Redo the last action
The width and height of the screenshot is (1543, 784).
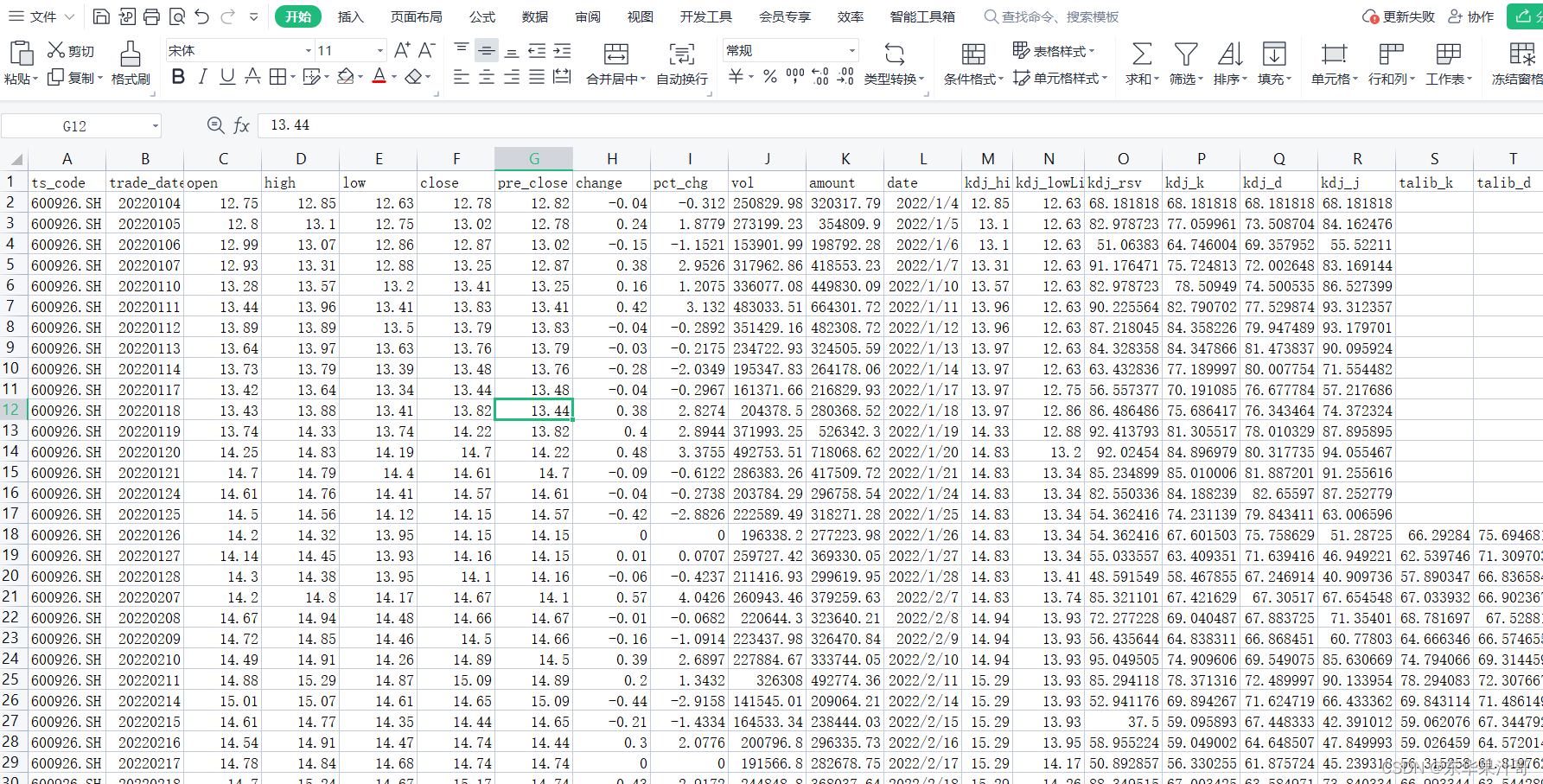point(227,16)
